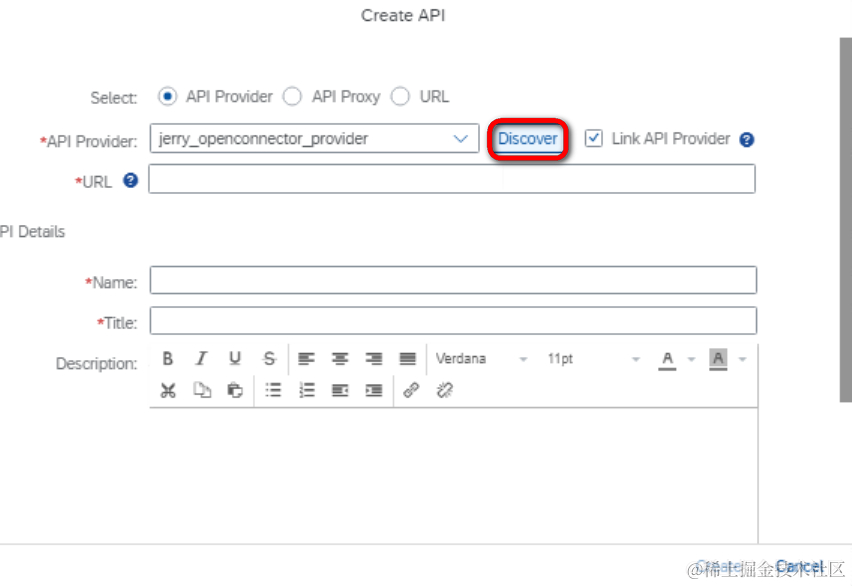Toggle italic formatting in Description toolbar
852x586 pixels.
pyautogui.click(x=201, y=358)
